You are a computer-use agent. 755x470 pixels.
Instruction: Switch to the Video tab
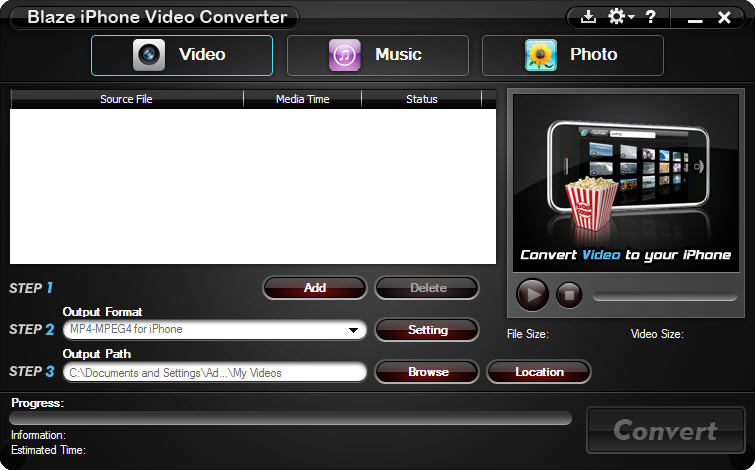[x=182, y=55]
